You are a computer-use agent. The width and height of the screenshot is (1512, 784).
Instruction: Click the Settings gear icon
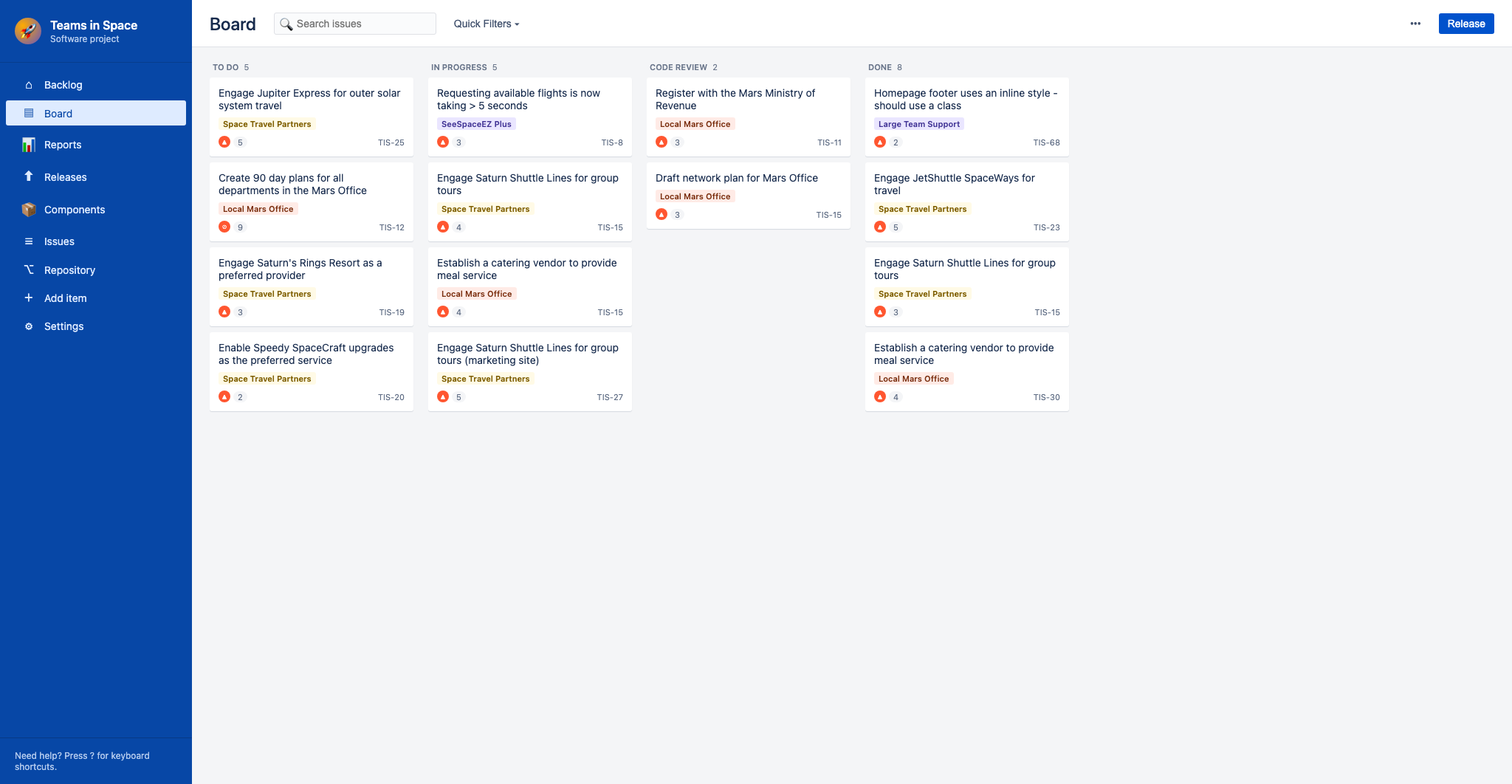[x=29, y=326]
